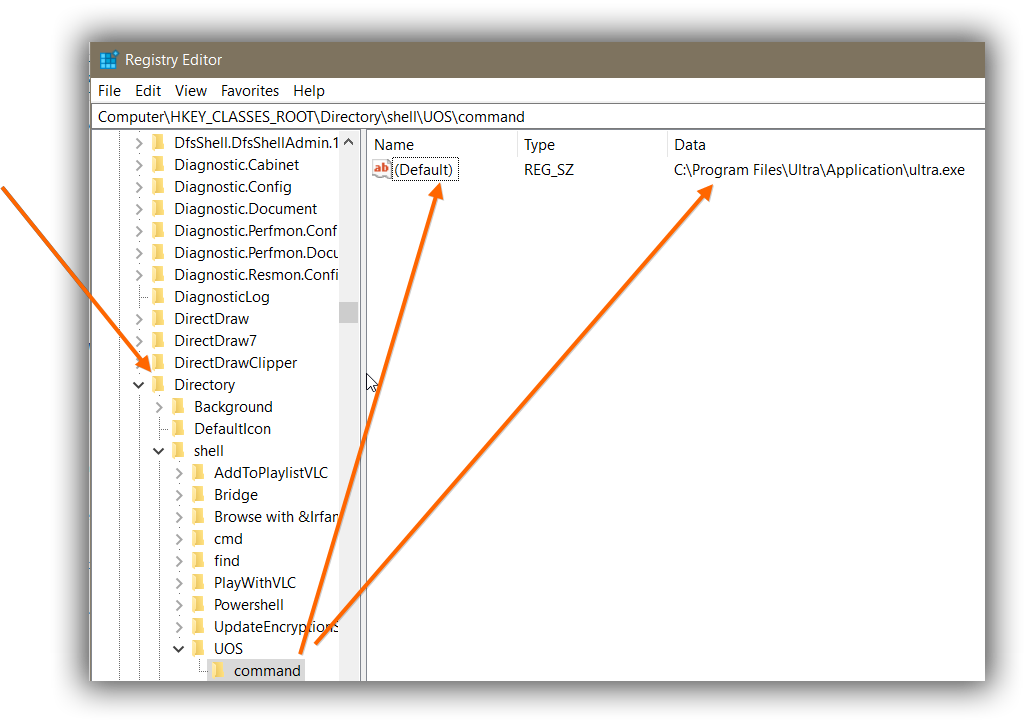Select the cmd folder icon
This screenshot has height=723, width=1027.
pyautogui.click(x=198, y=539)
